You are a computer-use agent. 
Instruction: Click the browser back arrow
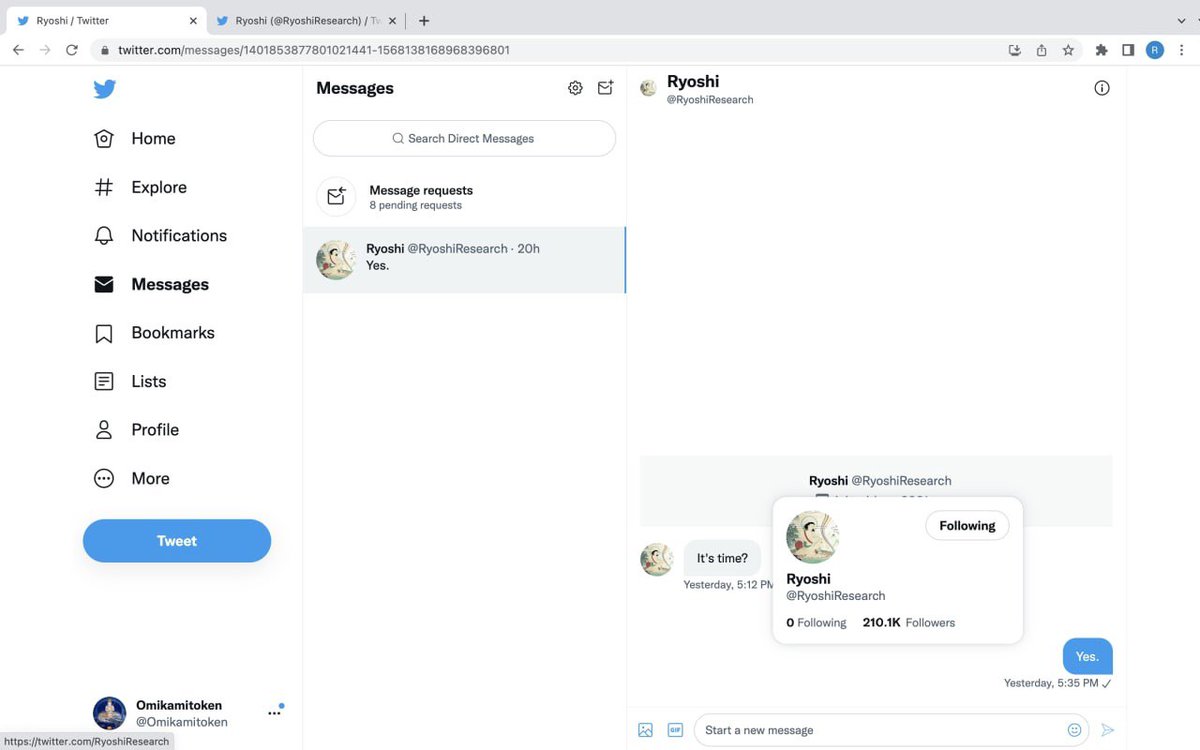coord(18,50)
